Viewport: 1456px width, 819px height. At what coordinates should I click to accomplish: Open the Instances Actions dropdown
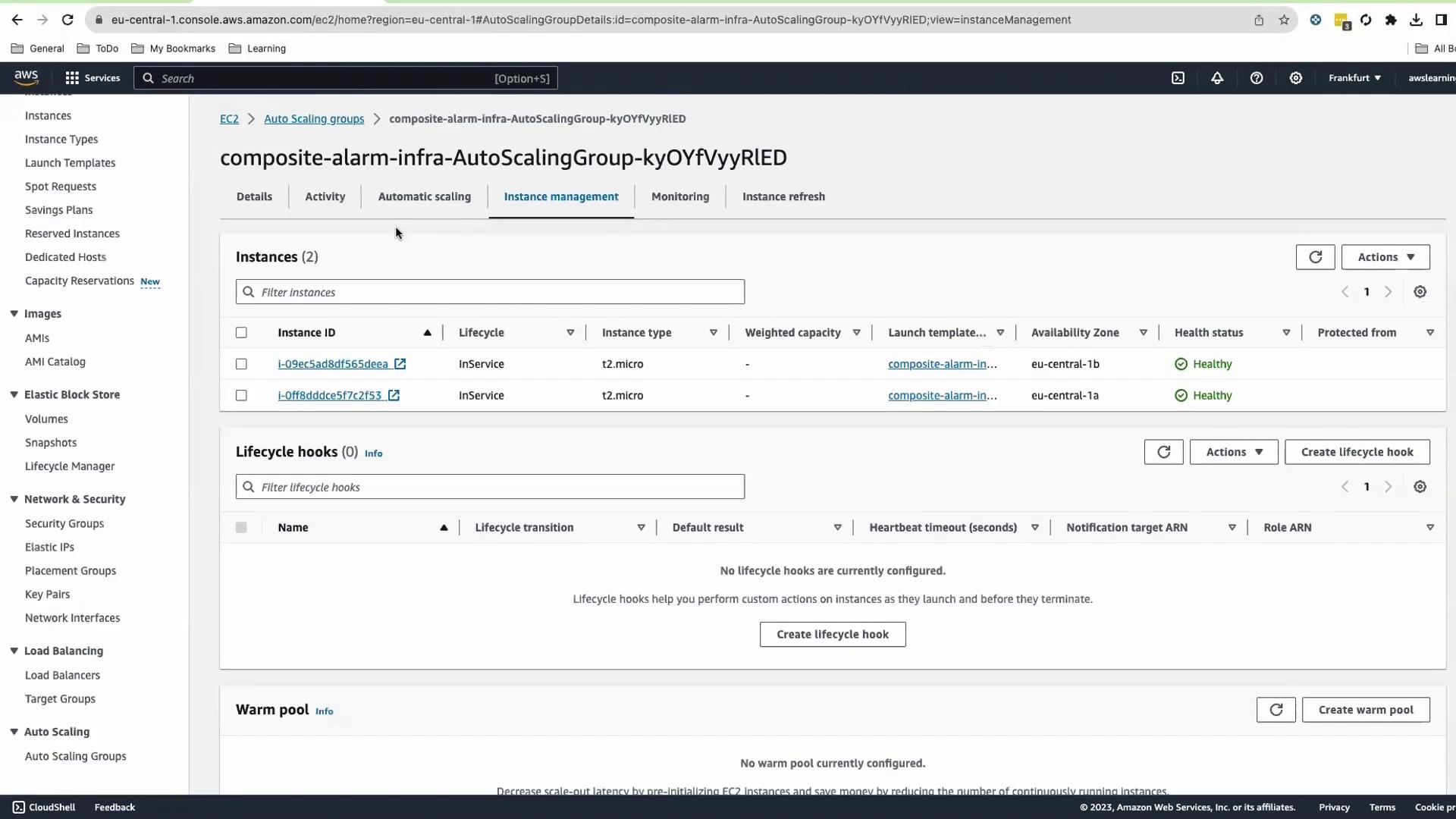point(1385,257)
